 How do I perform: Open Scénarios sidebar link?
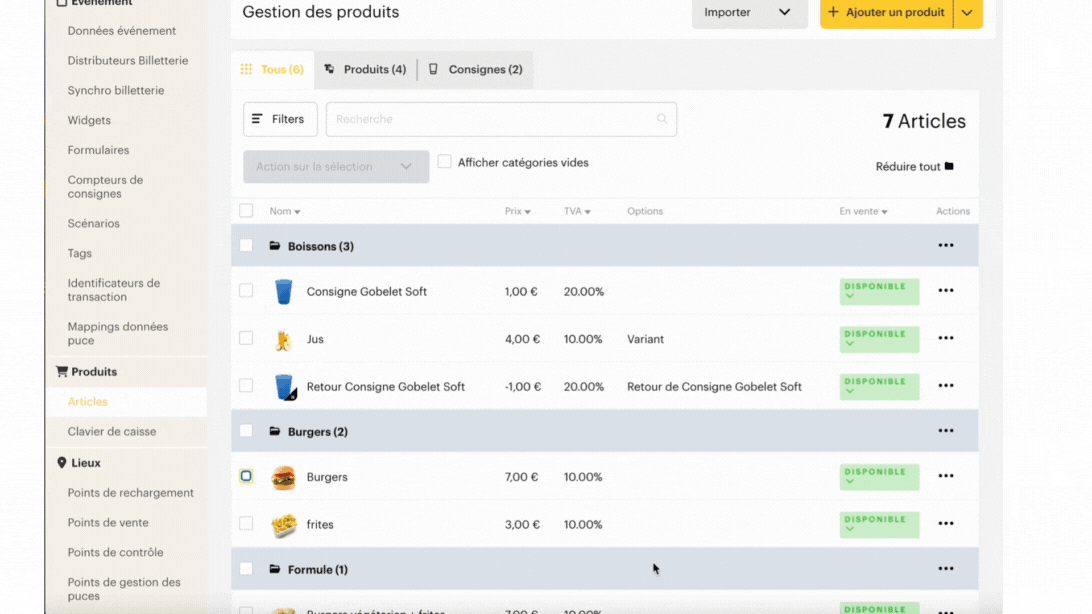(93, 223)
